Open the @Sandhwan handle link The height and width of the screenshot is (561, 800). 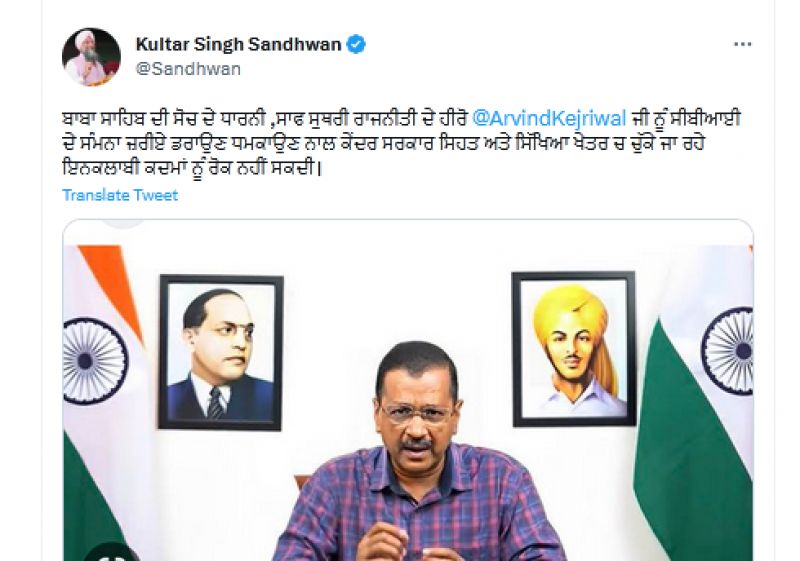pos(188,69)
